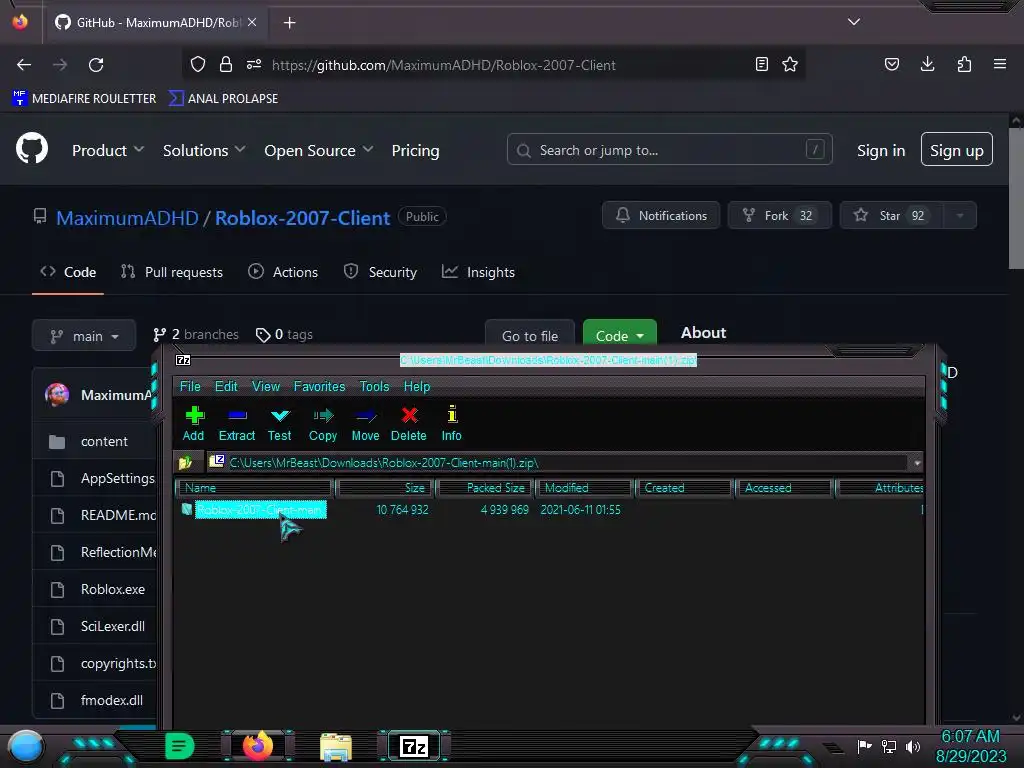
Task: Click the Sign up button
Action: 957,150
